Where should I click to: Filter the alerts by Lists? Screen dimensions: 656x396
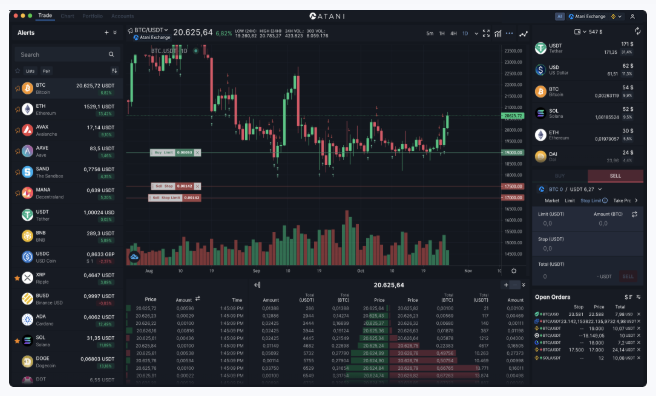click(x=30, y=71)
